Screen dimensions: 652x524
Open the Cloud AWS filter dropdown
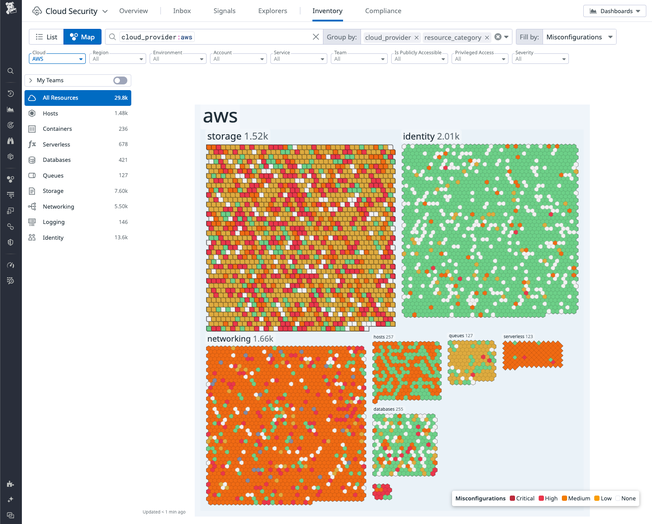coord(57,59)
